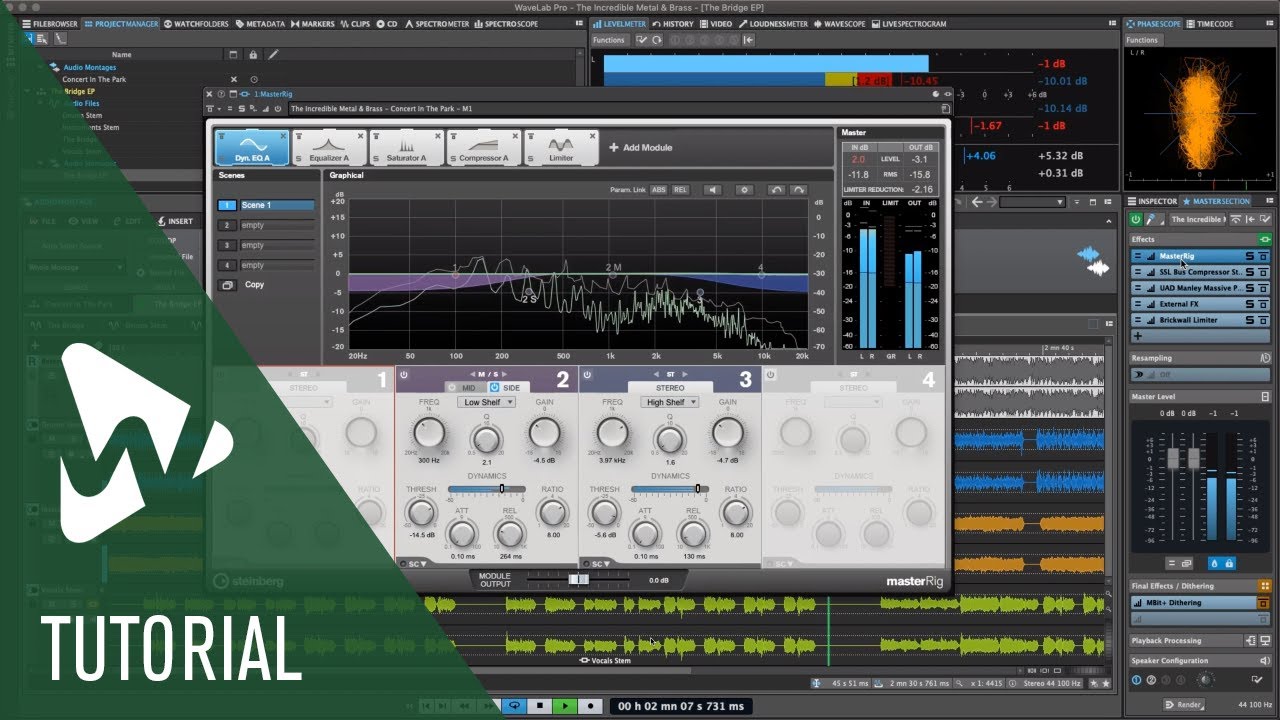Open the Spectrometer tab

[436, 23]
